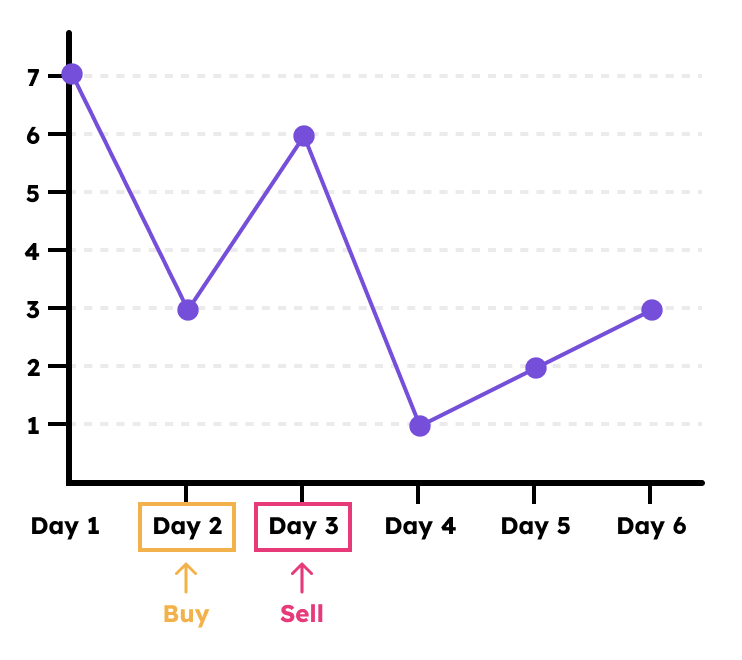
Task: Click the Day 5 x-axis label
Action: 535,526
